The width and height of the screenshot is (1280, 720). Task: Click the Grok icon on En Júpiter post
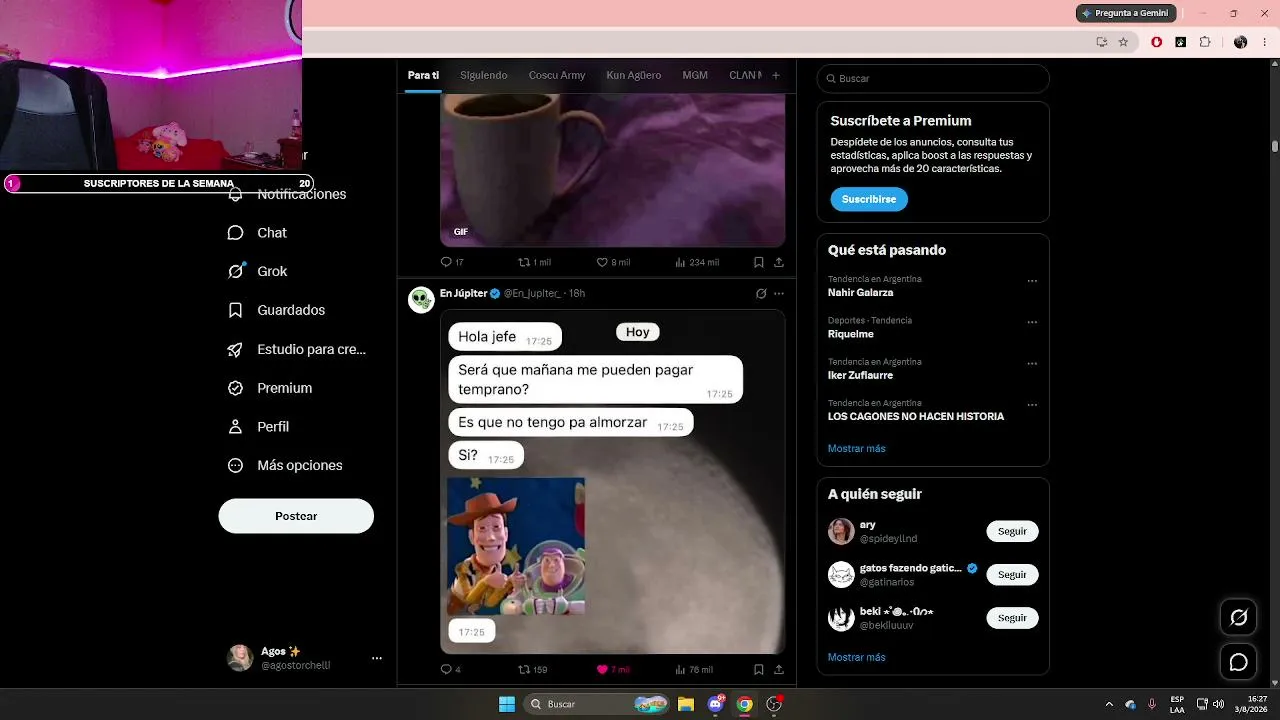761,294
